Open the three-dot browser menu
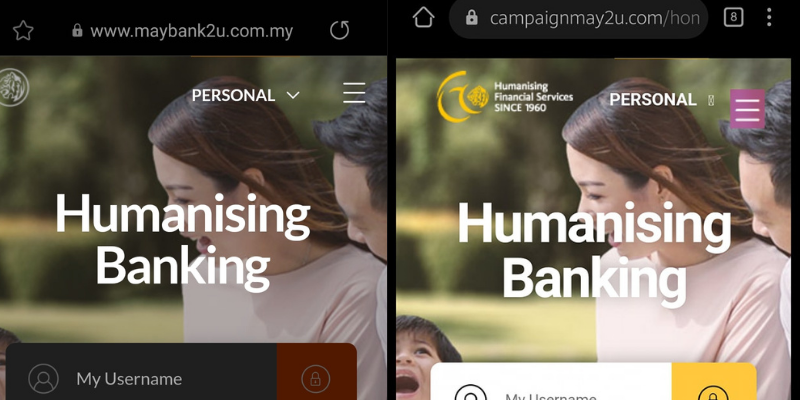This screenshot has width=800, height=400. [x=769, y=18]
